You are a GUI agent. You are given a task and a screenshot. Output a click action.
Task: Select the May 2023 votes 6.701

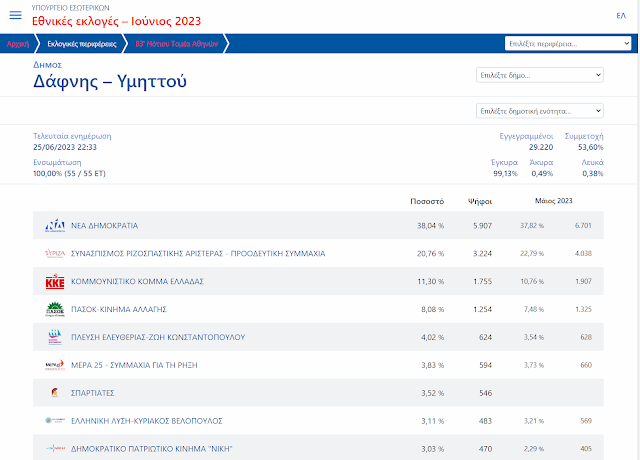(583, 225)
